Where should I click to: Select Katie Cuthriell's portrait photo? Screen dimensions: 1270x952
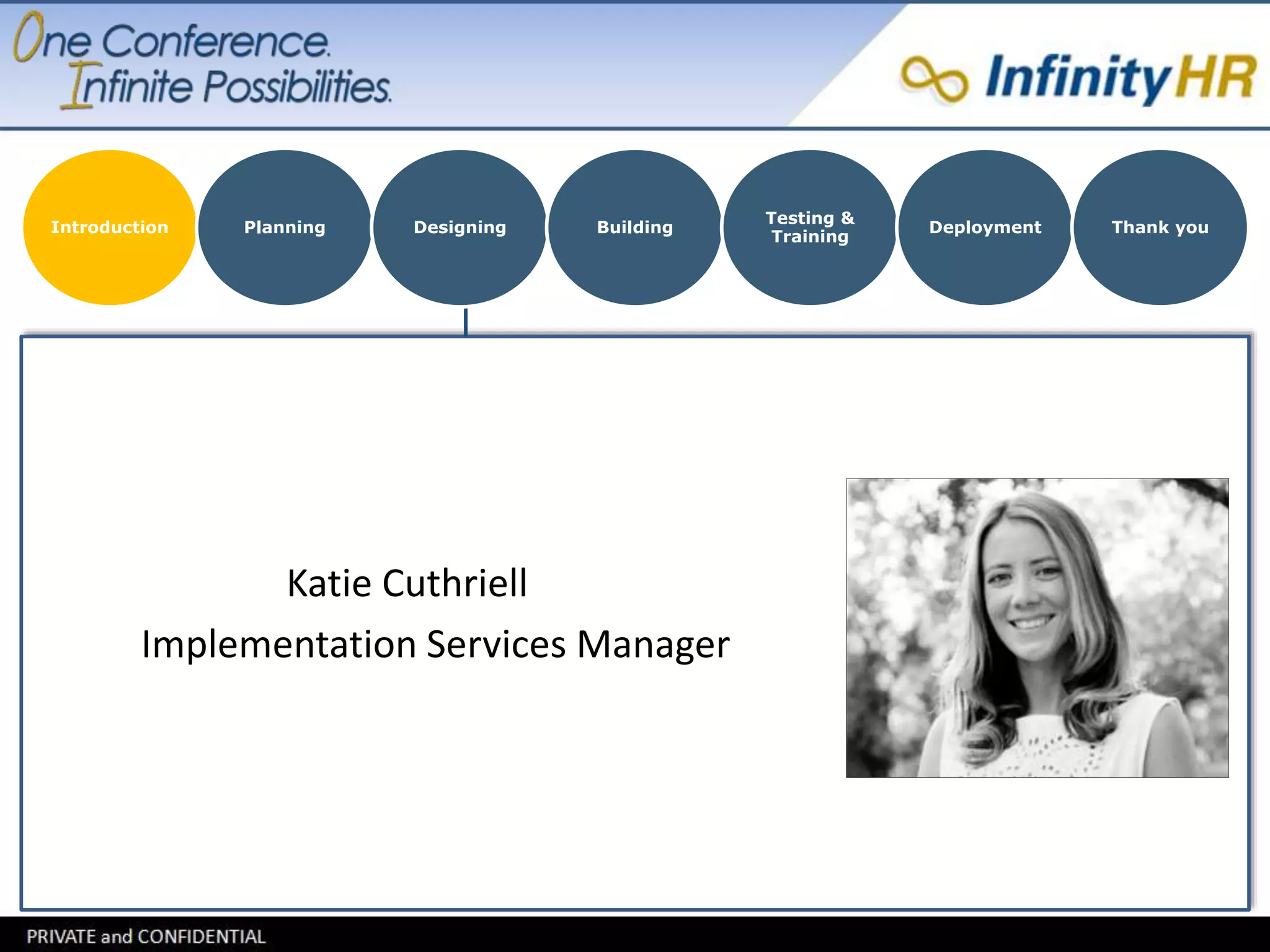click(x=1037, y=627)
